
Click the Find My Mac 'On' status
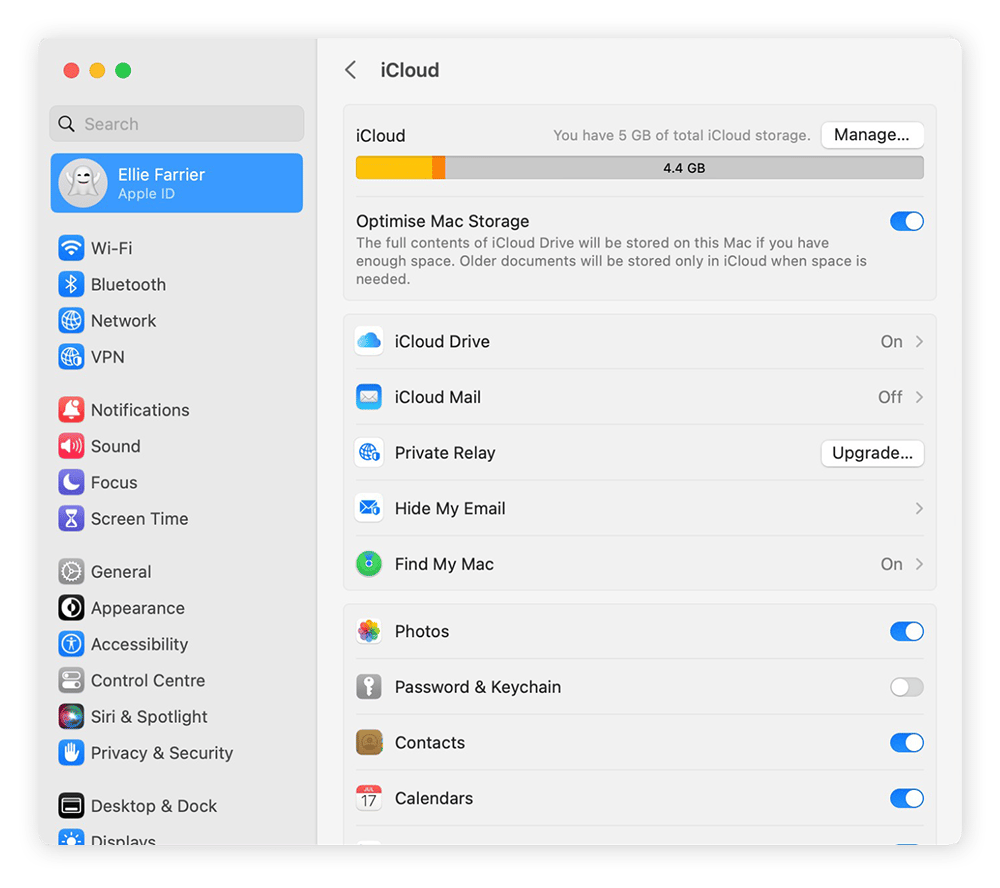point(892,565)
